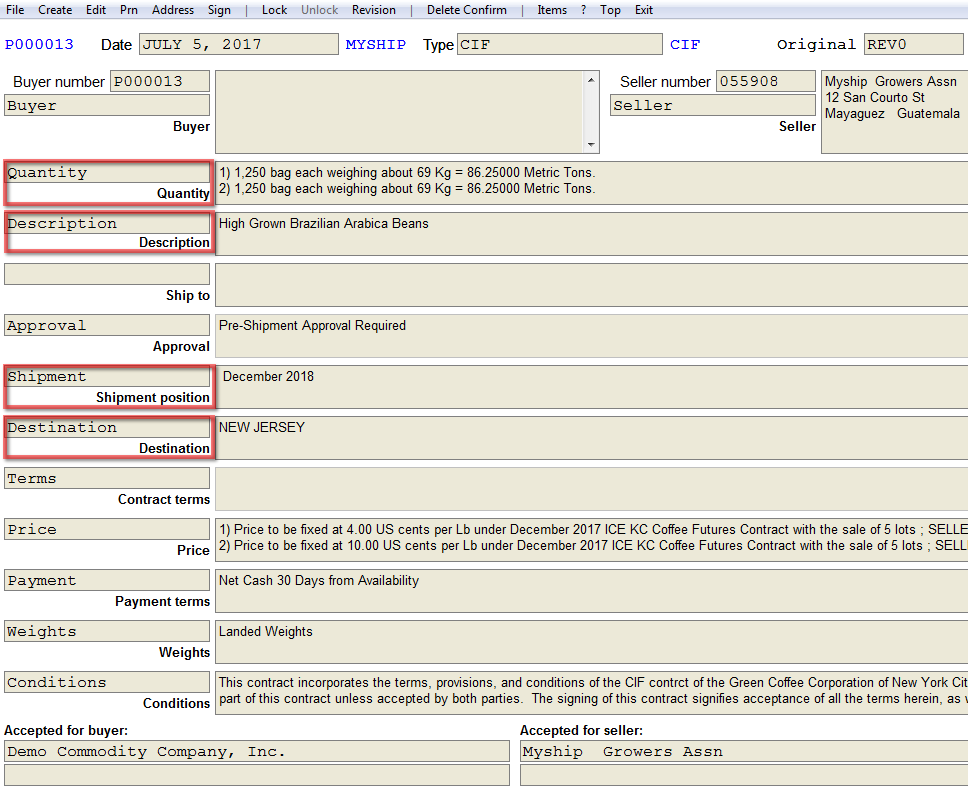Click the blue P000013 contract number
This screenshot has width=968, height=790.
[x=39, y=44]
